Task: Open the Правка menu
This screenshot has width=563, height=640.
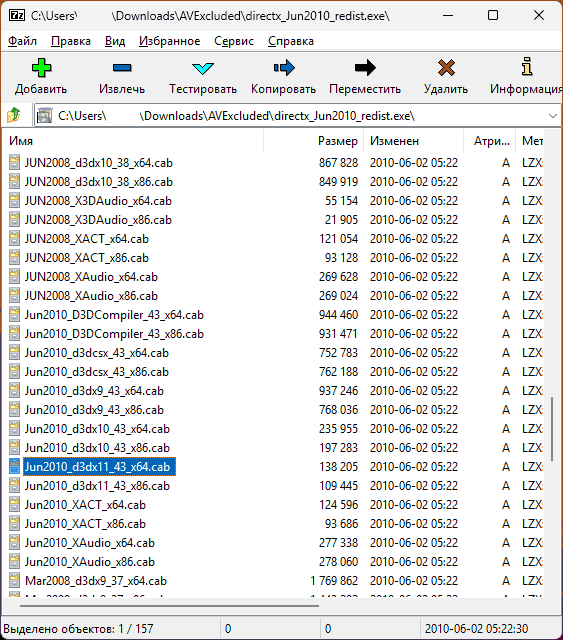Action: pos(71,41)
